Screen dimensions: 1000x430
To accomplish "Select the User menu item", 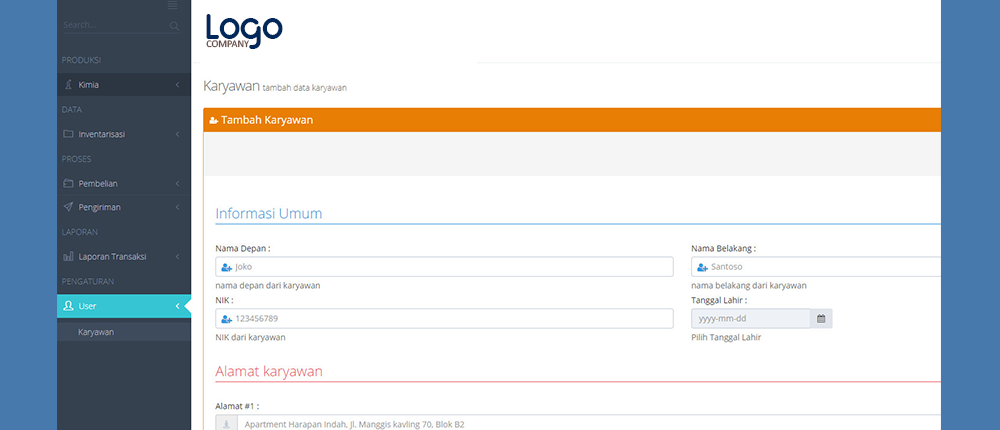I will pos(88,306).
